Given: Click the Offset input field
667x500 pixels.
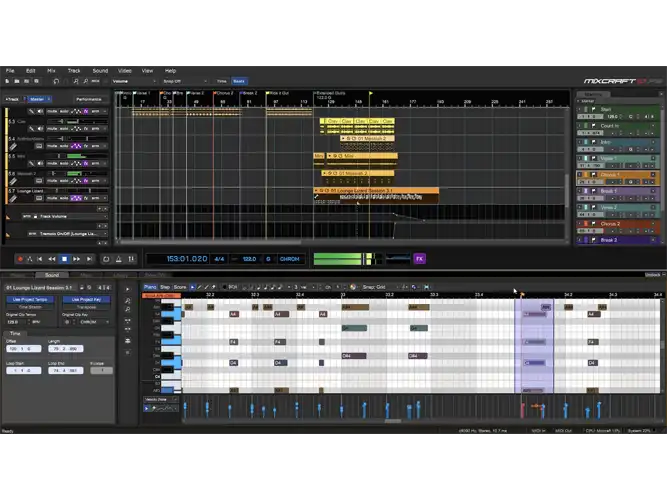Looking at the screenshot, I should (24, 349).
